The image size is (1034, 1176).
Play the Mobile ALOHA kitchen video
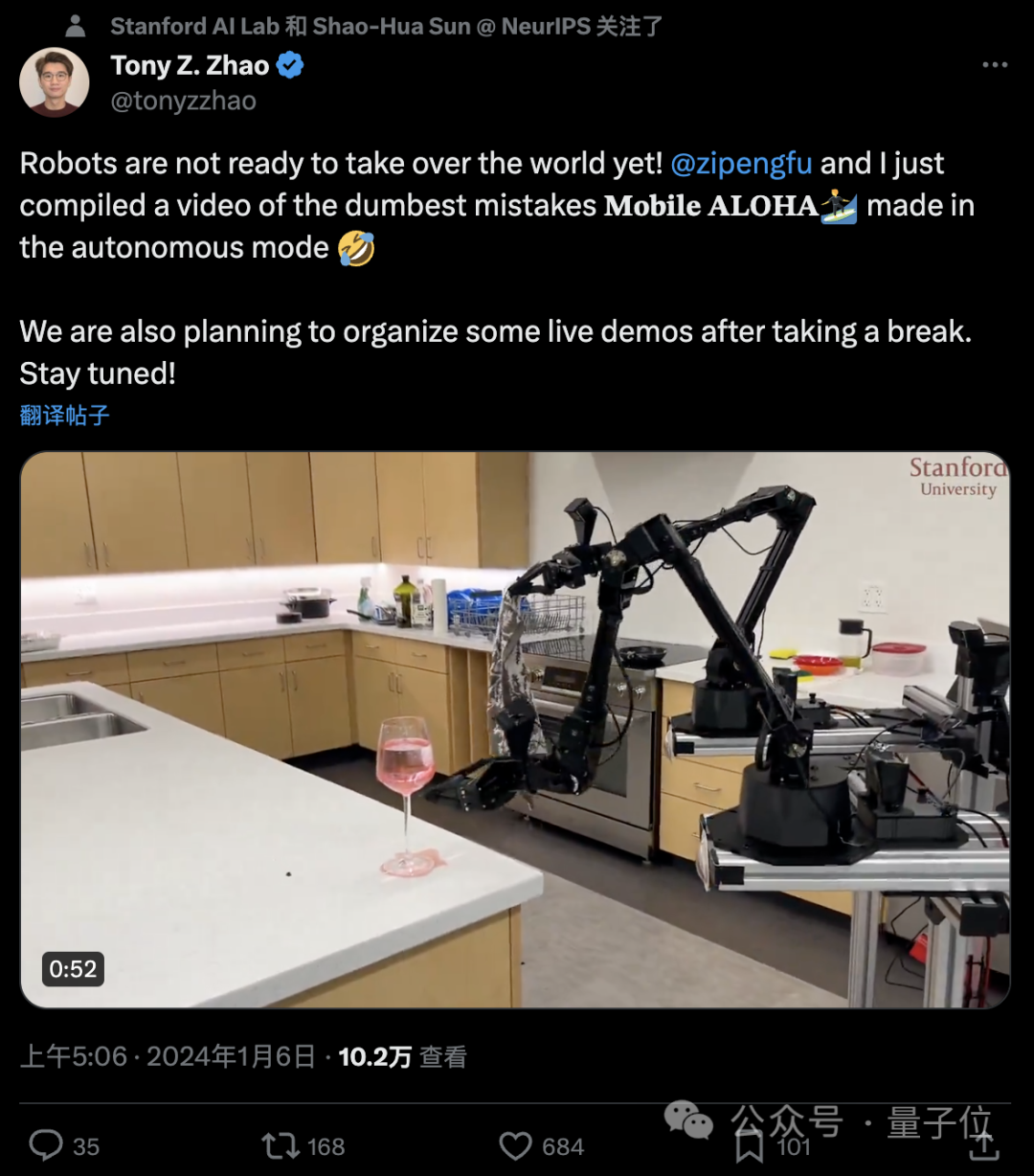[x=515, y=730]
